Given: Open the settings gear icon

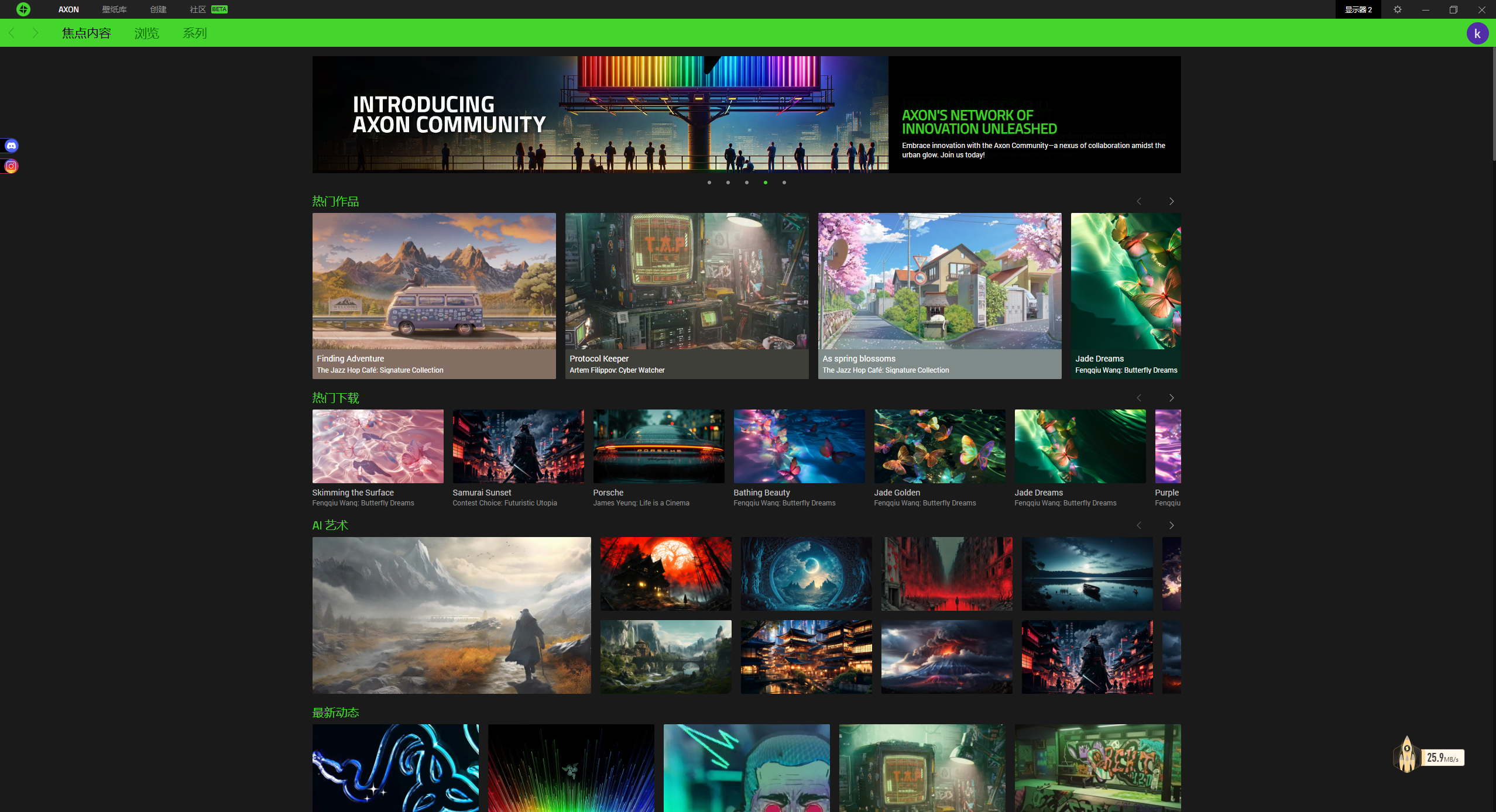Looking at the screenshot, I should pos(1398,9).
